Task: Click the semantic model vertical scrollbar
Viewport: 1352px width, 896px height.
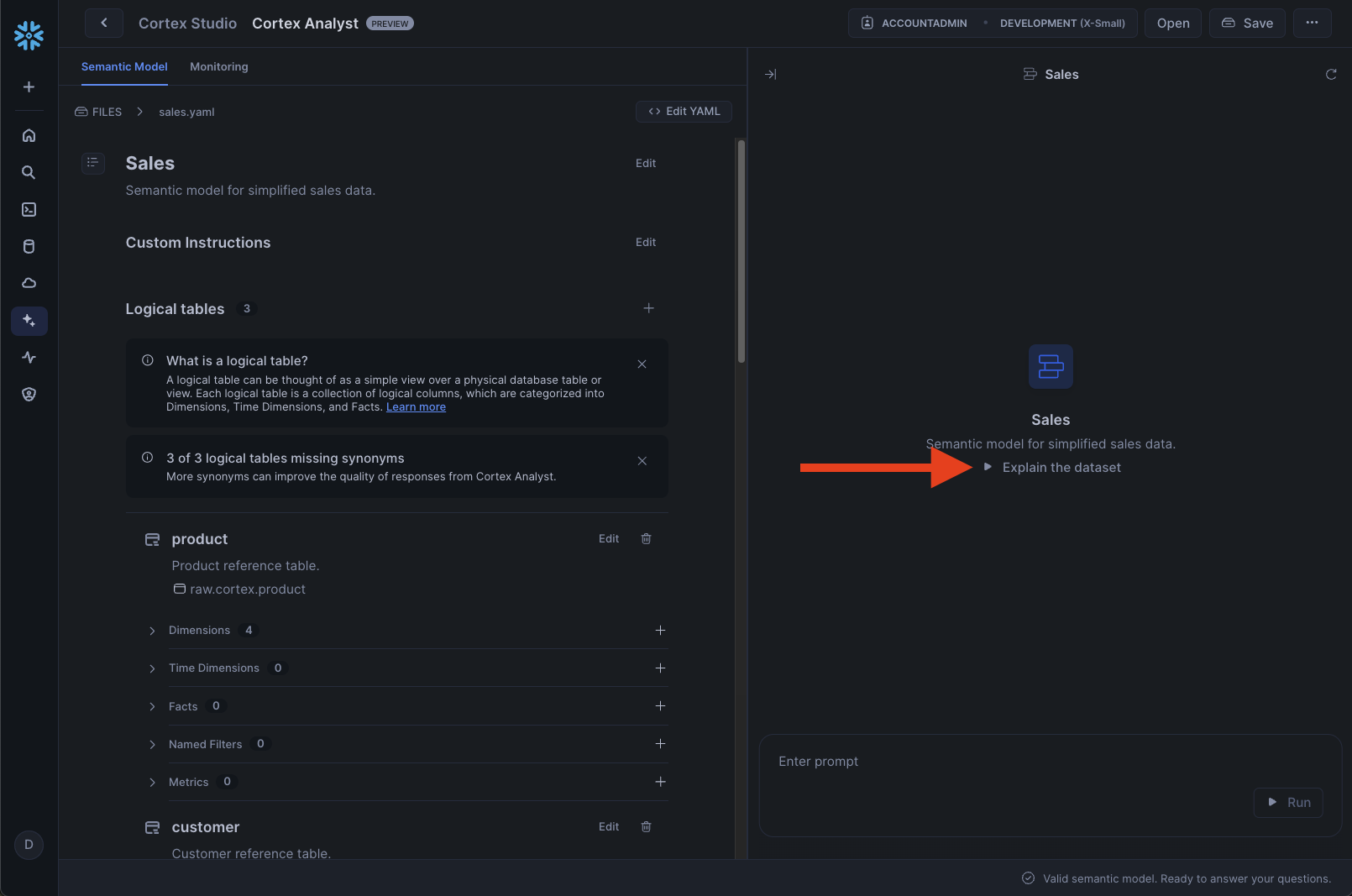Action: 741,251
